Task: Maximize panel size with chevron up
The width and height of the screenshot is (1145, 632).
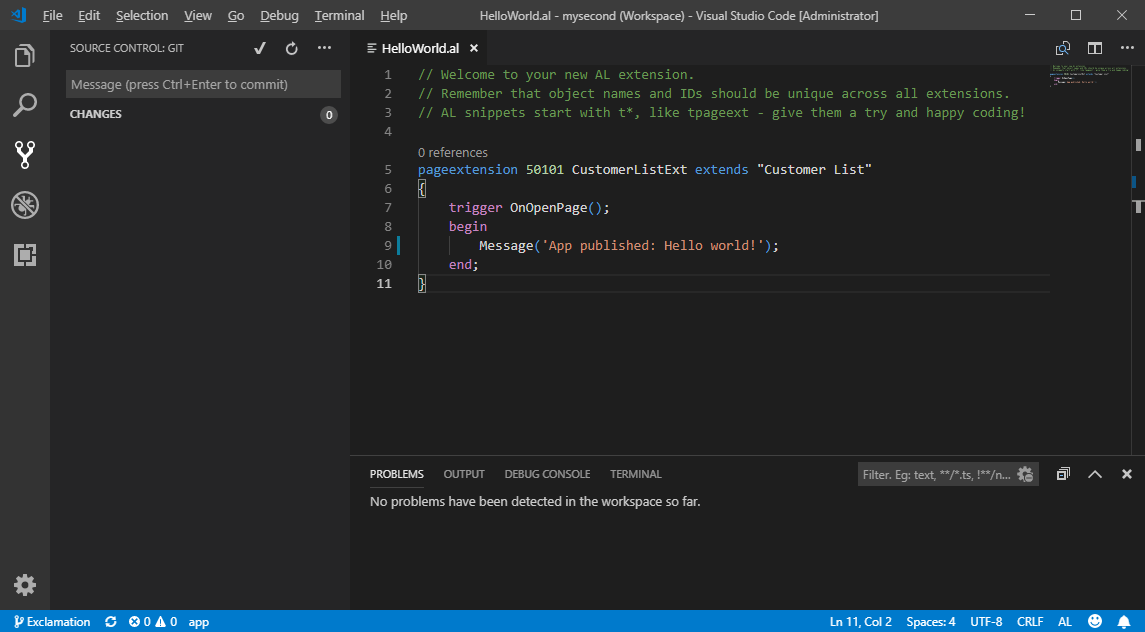Action: point(1095,474)
